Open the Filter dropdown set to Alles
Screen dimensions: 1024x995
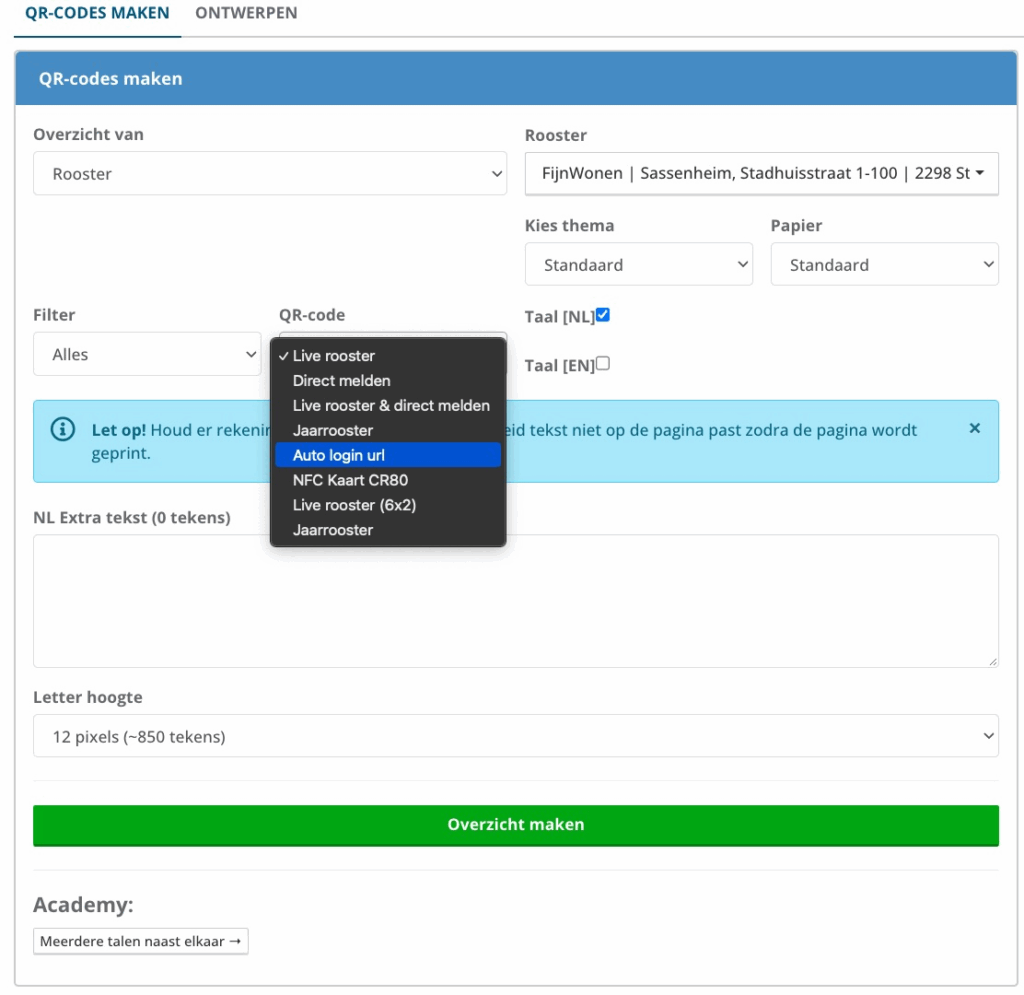(147, 355)
